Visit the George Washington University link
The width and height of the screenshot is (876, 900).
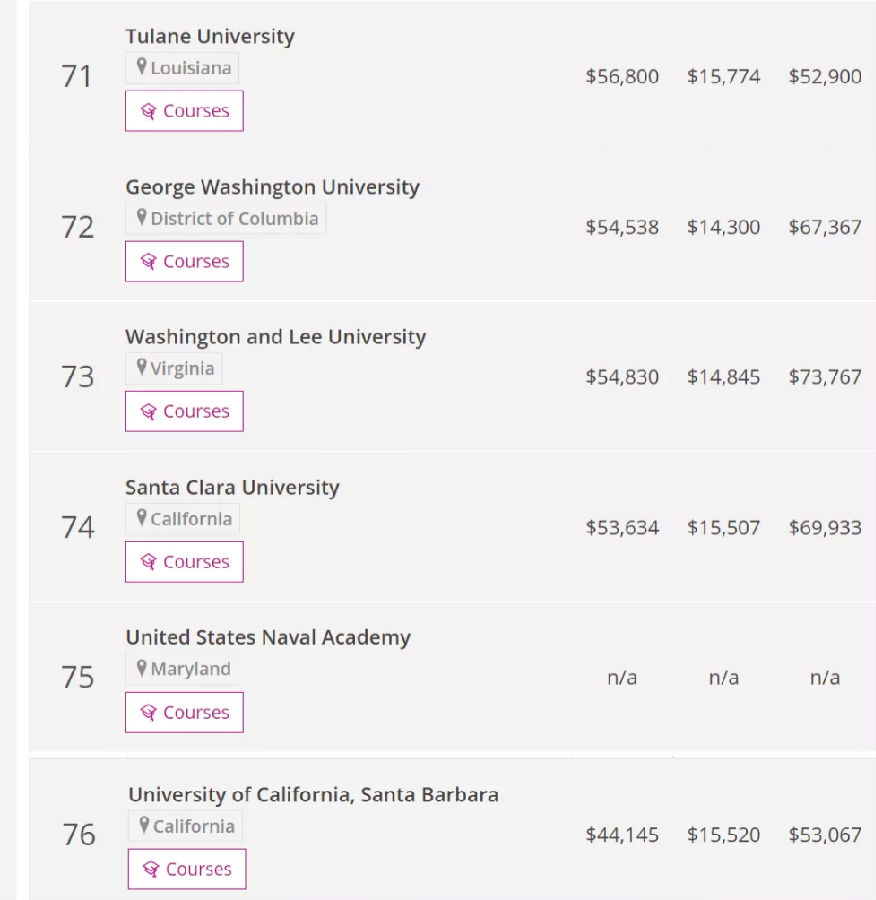coord(272,187)
